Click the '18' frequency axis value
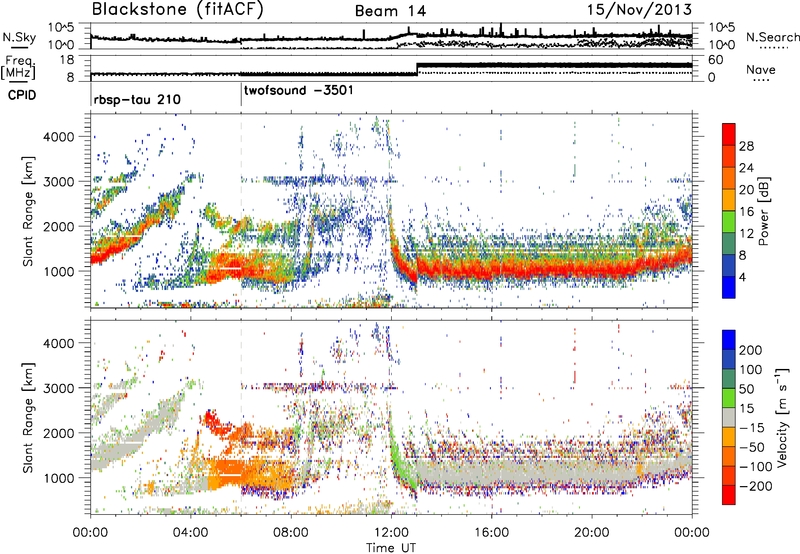Screen dimensions: 800x554 67,60
